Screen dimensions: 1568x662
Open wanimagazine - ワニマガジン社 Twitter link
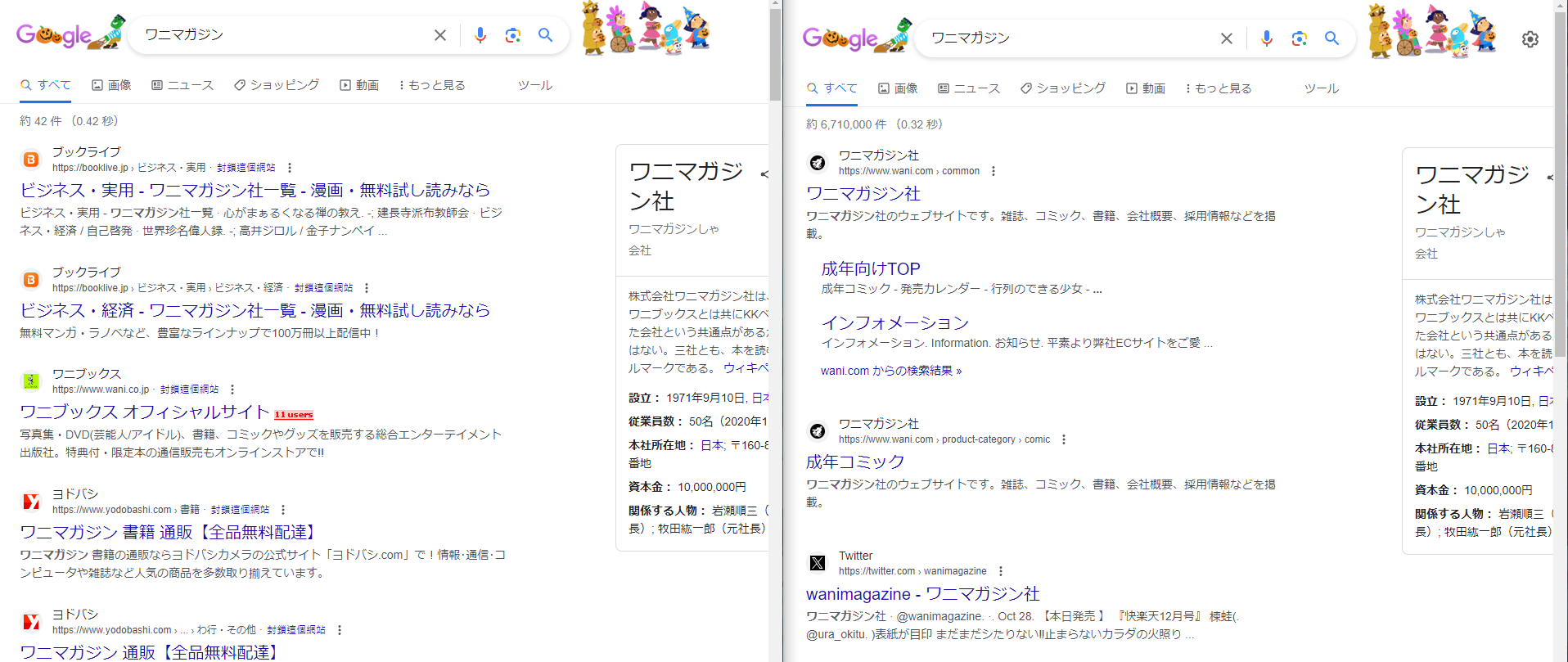pos(923,593)
